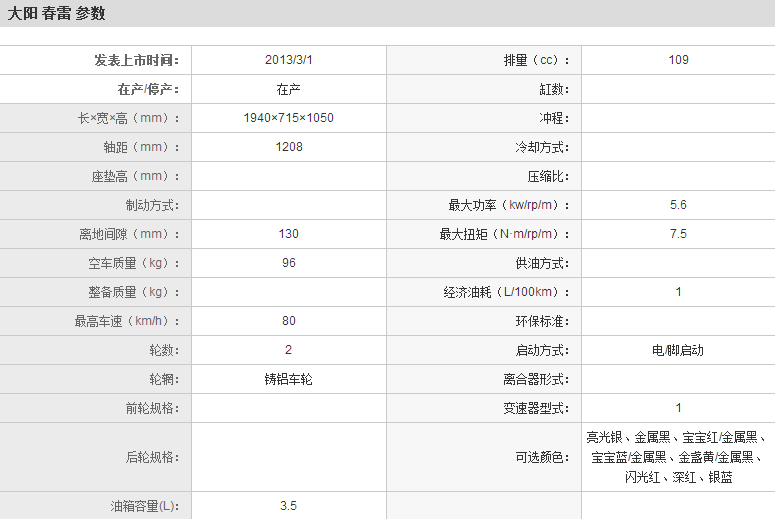This screenshot has width=775, height=519.
Task: Click the 发表上市时间 label
Action: point(136,60)
